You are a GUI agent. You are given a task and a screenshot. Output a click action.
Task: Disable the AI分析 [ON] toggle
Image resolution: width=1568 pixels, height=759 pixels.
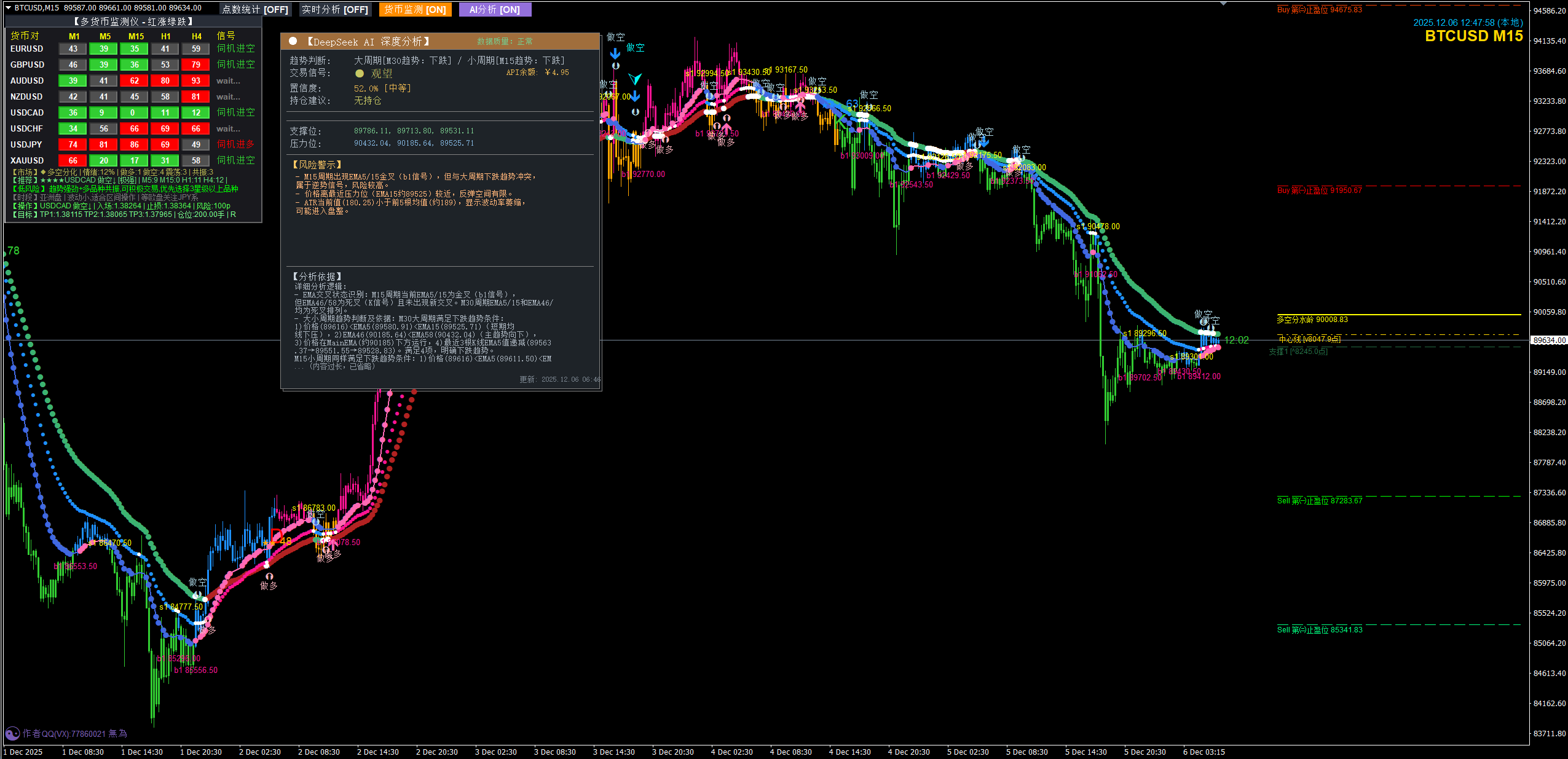495,9
